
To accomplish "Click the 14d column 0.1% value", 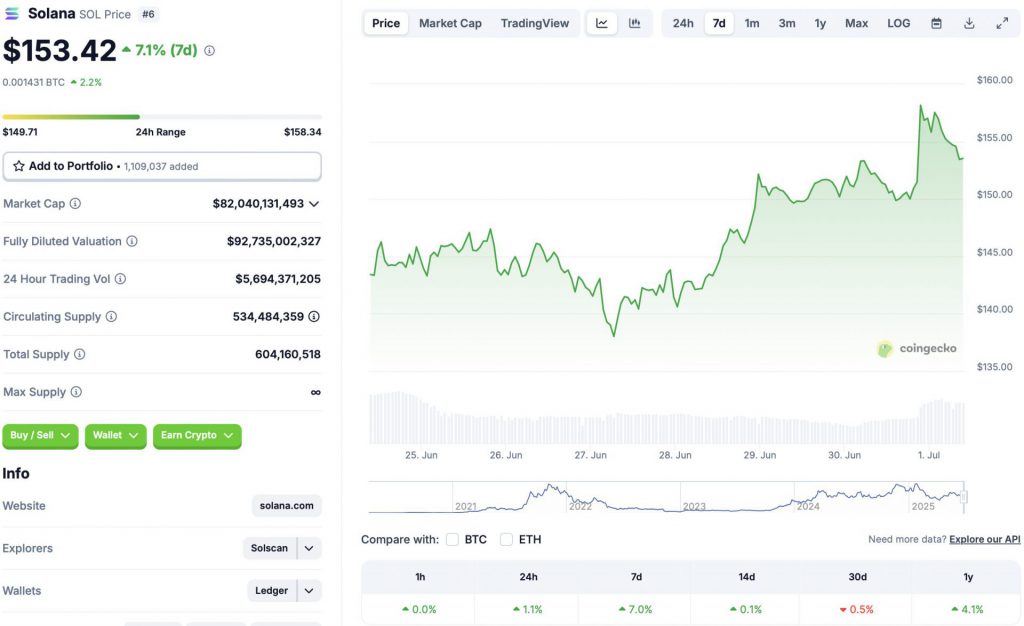I will point(746,610).
